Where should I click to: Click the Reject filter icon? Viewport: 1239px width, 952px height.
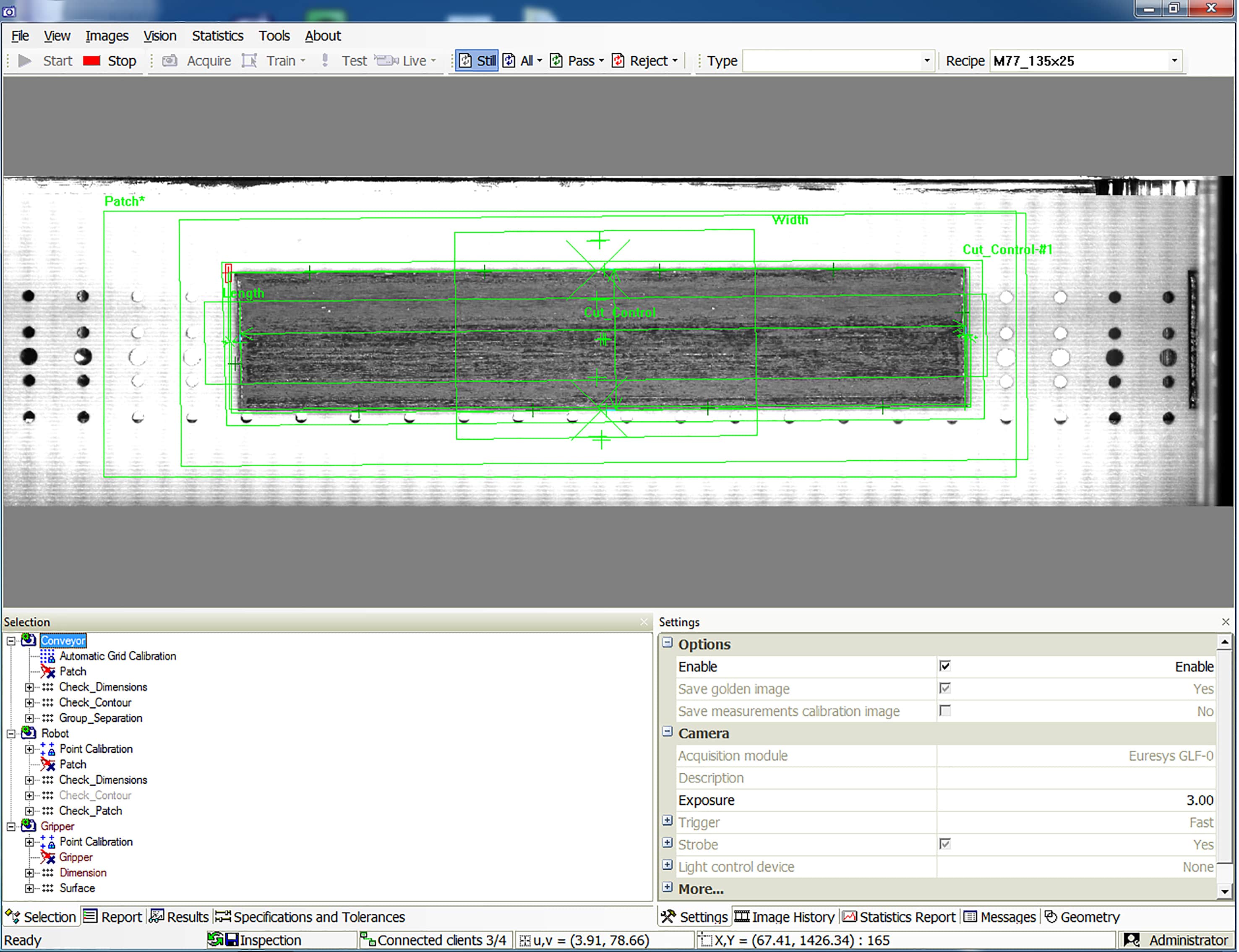point(619,62)
